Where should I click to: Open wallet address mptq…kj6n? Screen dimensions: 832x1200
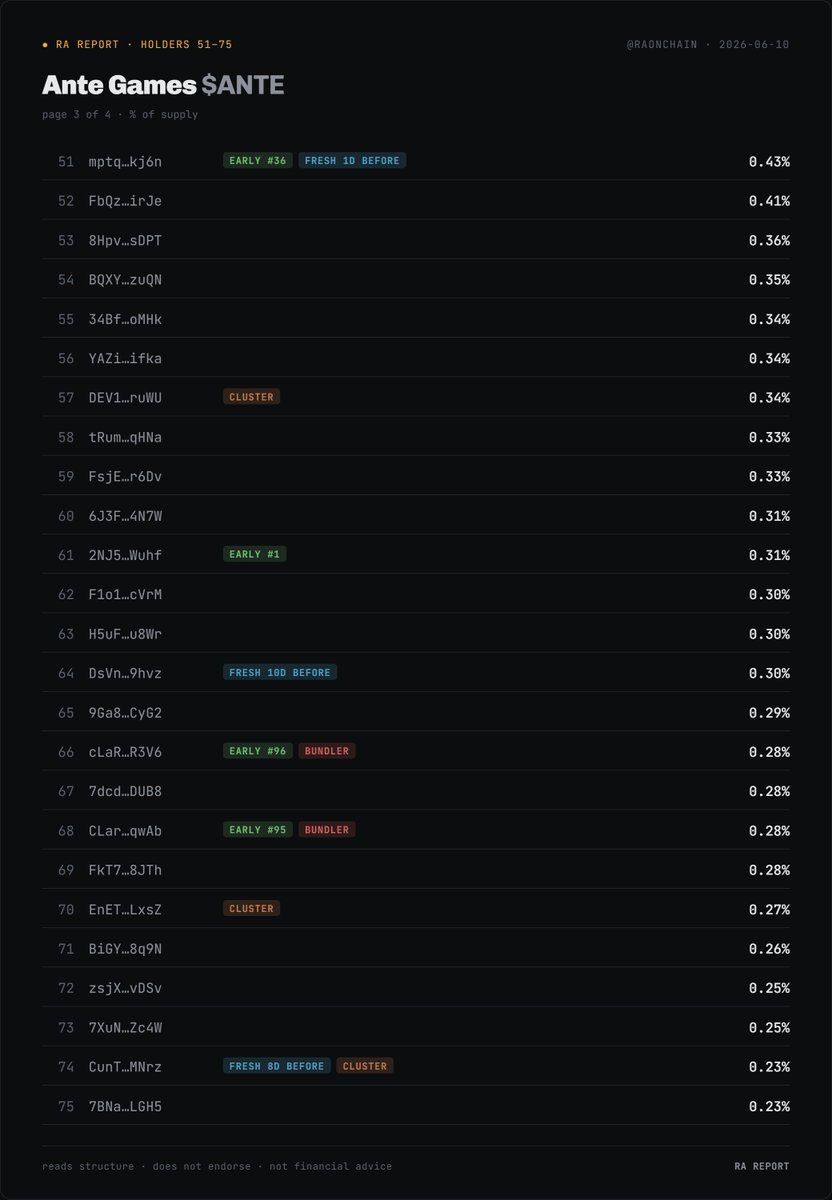(125, 161)
